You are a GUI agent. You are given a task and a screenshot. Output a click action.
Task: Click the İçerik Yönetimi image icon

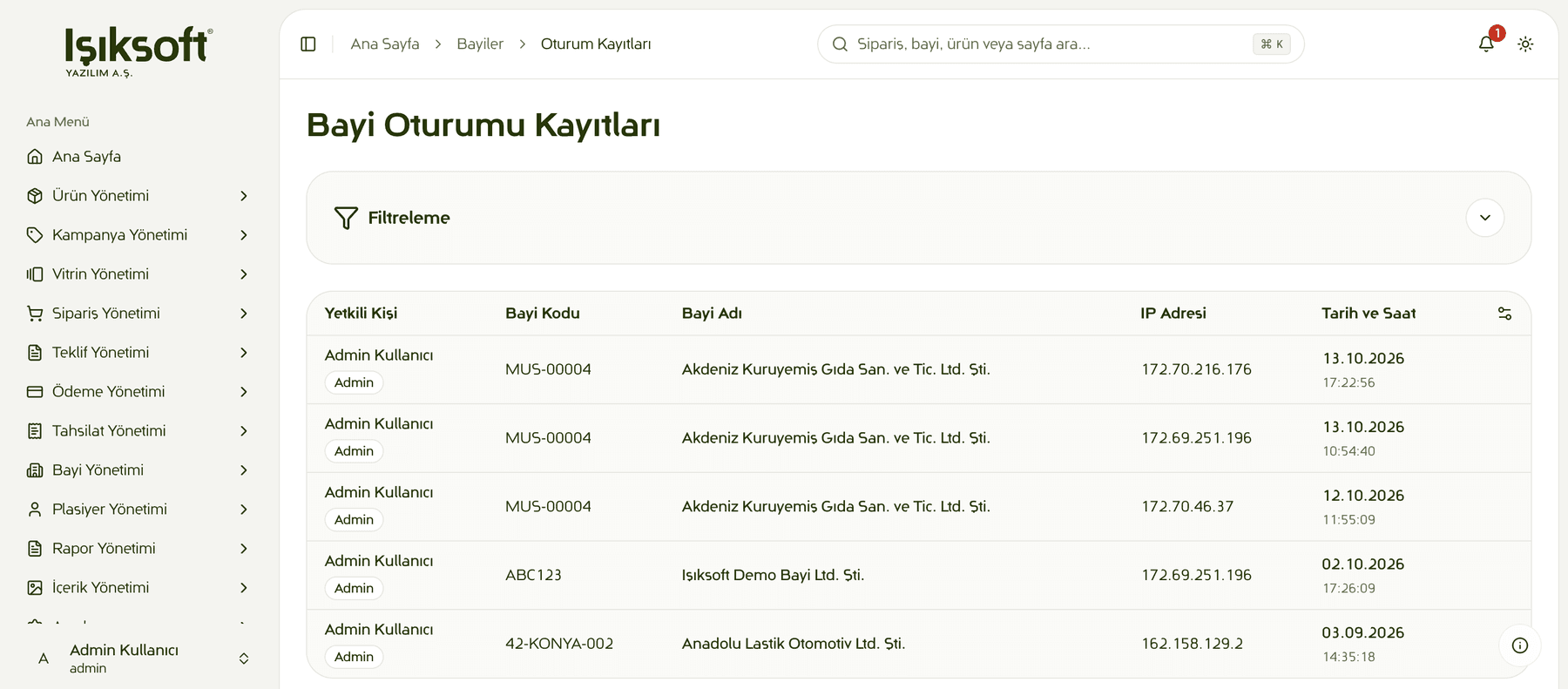tap(35, 588)
